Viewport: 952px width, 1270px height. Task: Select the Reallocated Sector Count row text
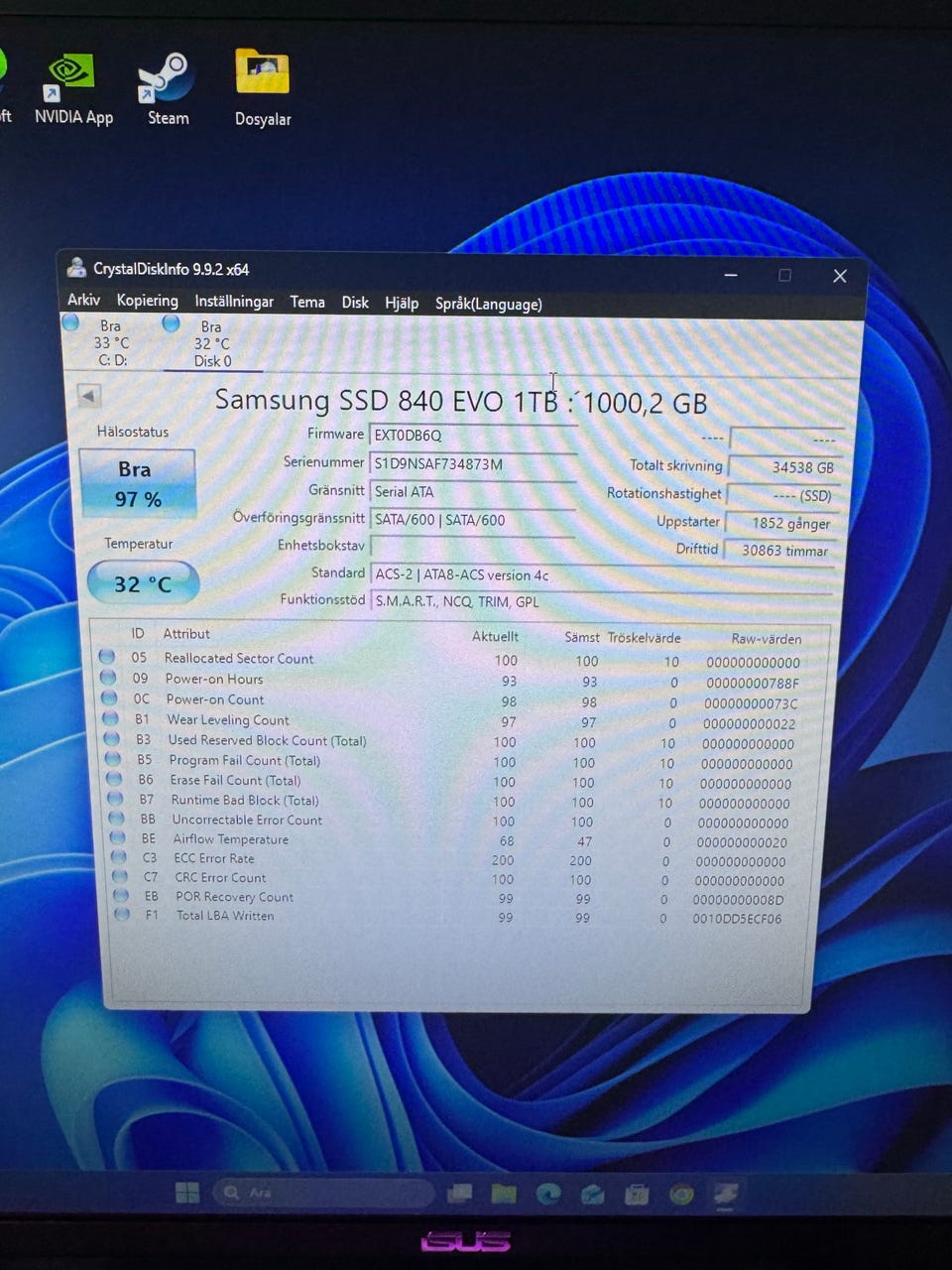pyautogui.click(x=238, y=658)
